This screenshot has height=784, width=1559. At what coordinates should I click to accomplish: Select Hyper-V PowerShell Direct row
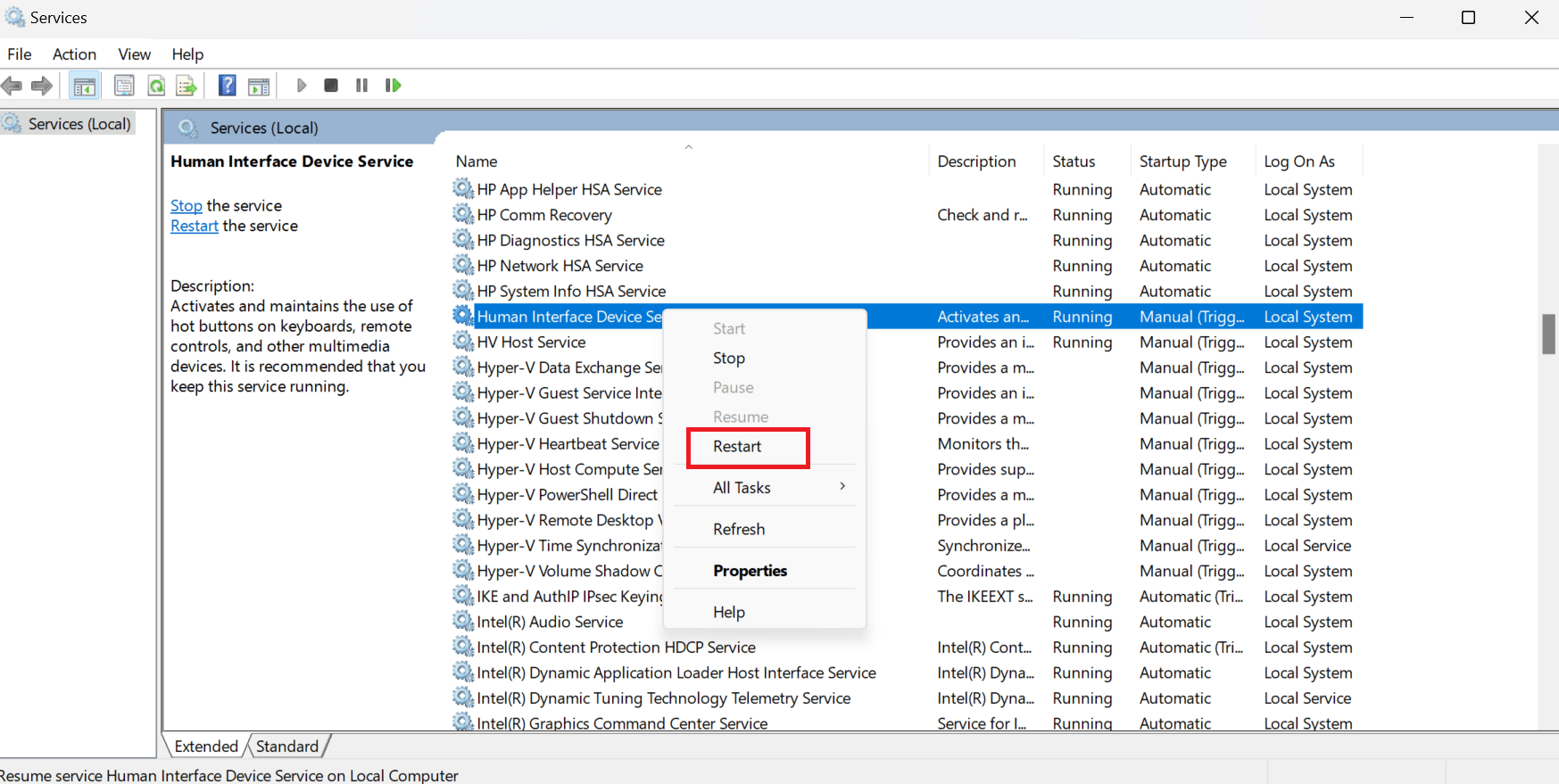pyautogui.click(x=907, y=495)
